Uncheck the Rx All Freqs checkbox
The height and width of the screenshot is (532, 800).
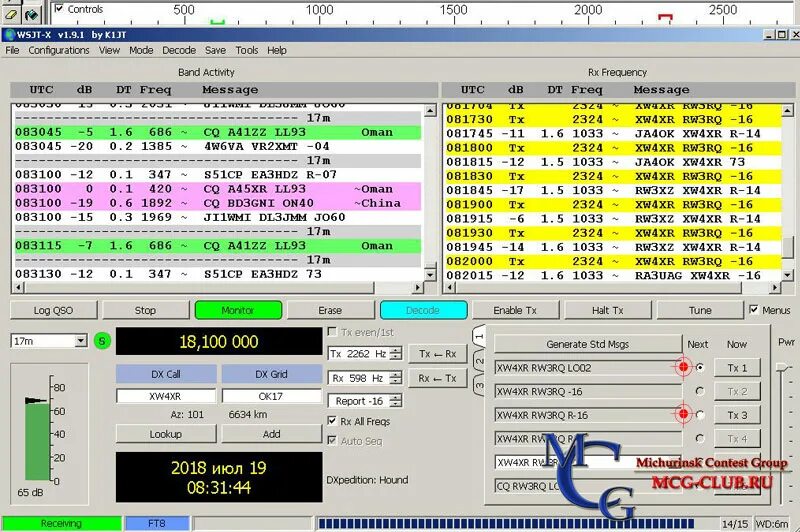pos(332,421)
